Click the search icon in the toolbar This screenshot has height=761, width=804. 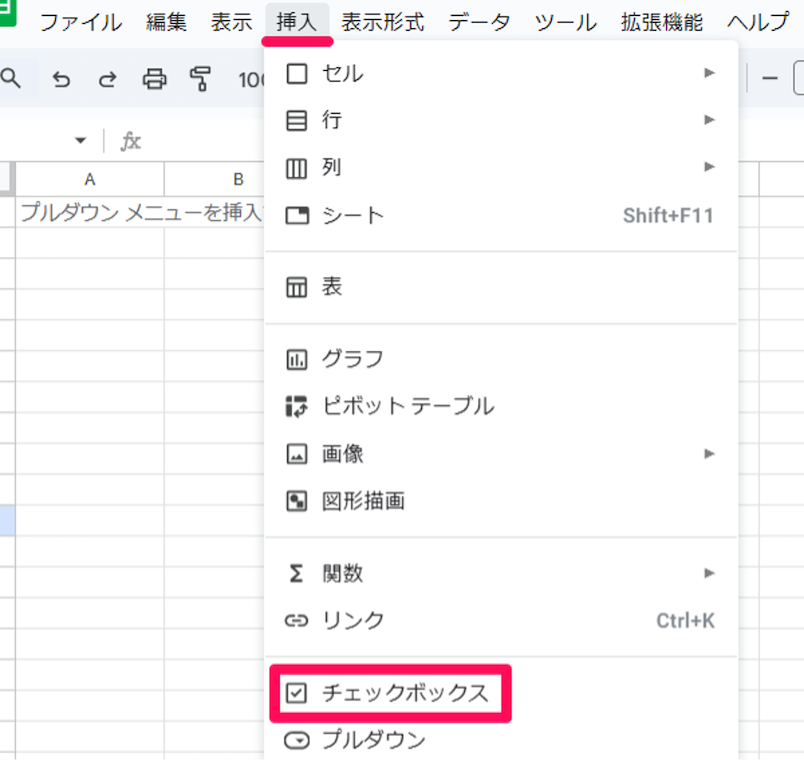10,80
